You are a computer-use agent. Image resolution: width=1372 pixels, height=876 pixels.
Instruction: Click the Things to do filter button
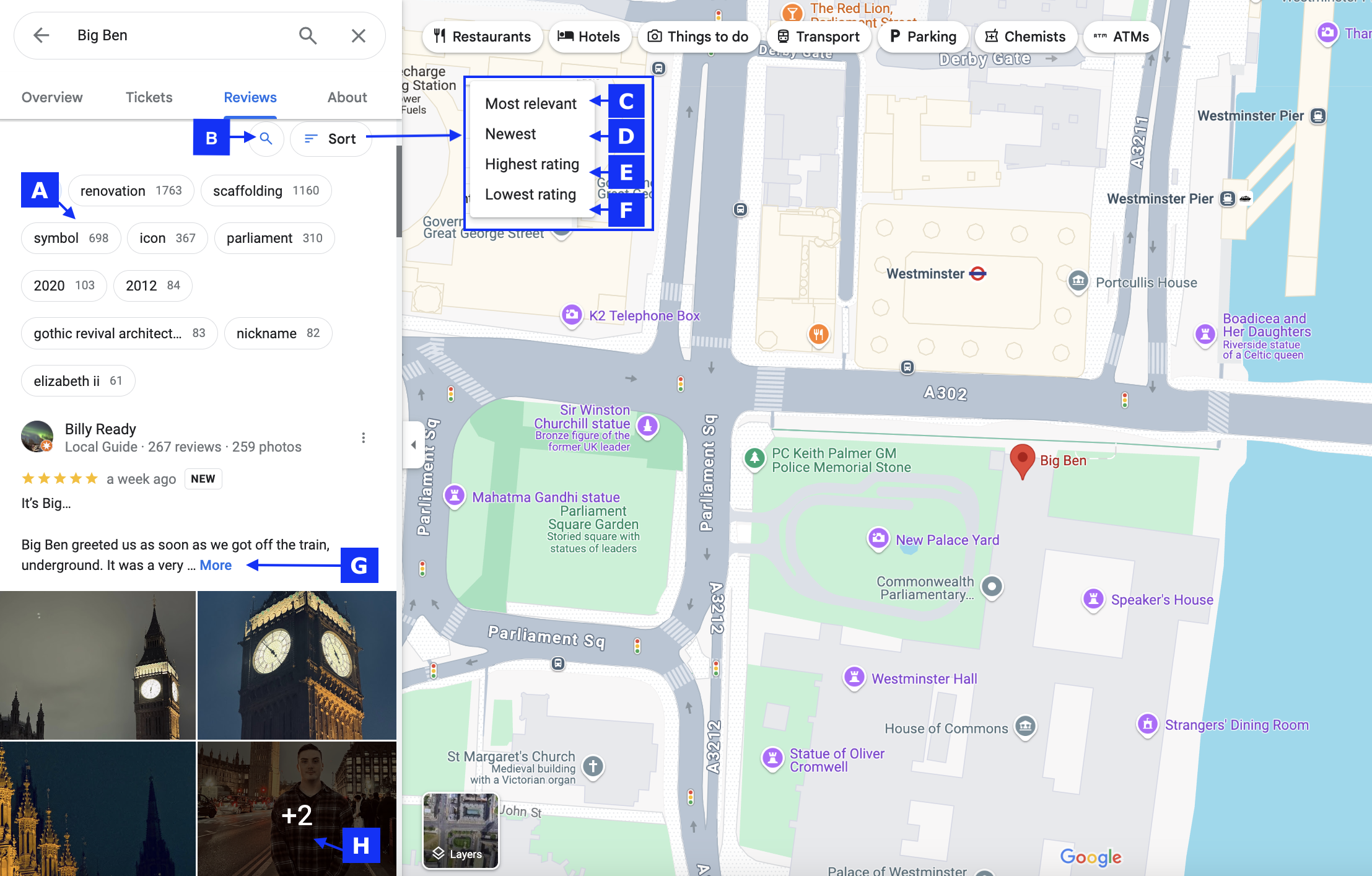pos(698,35)
